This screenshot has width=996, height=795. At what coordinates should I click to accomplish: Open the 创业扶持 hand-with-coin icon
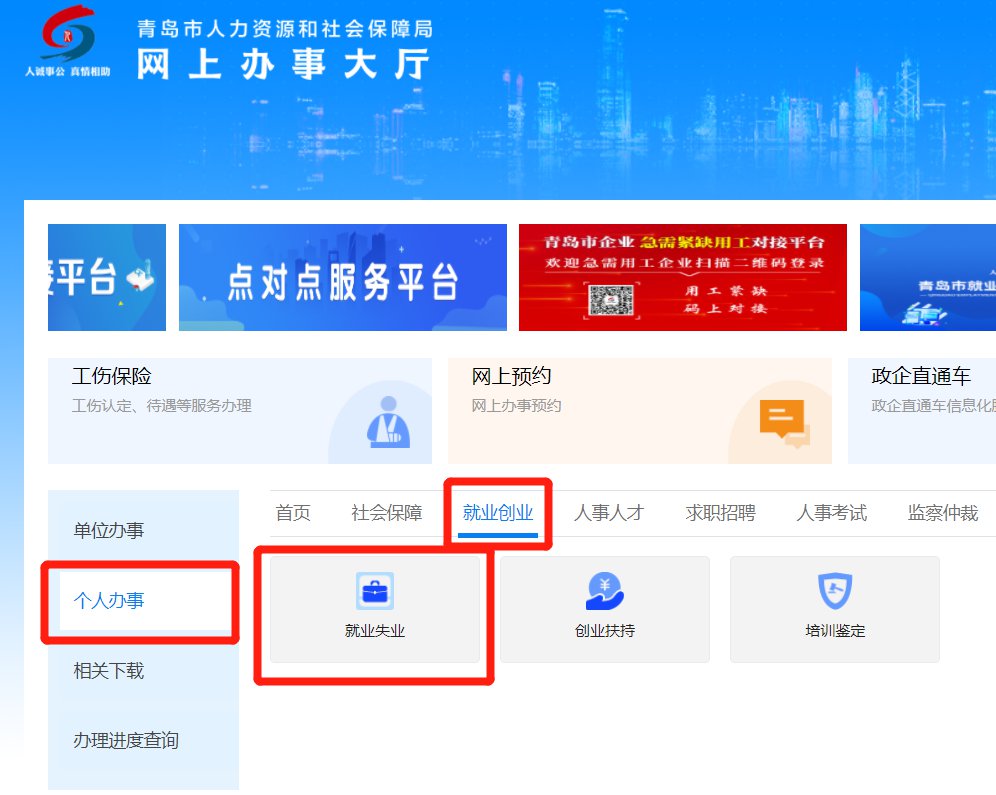[x=605, y=591]
